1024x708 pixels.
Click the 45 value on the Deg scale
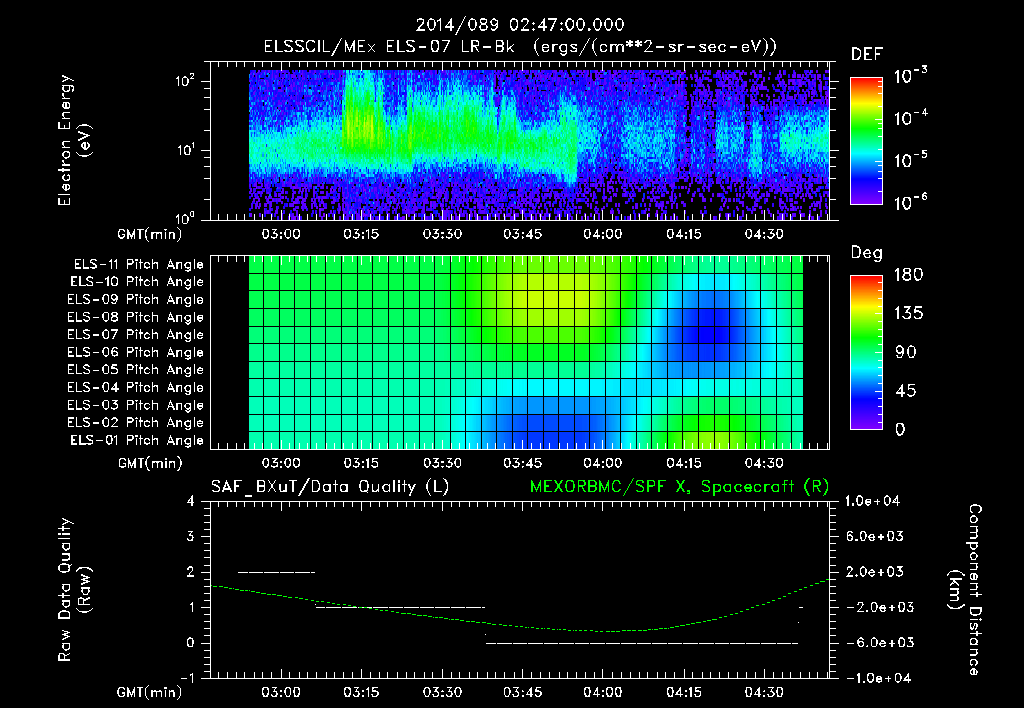coord(908,391)
